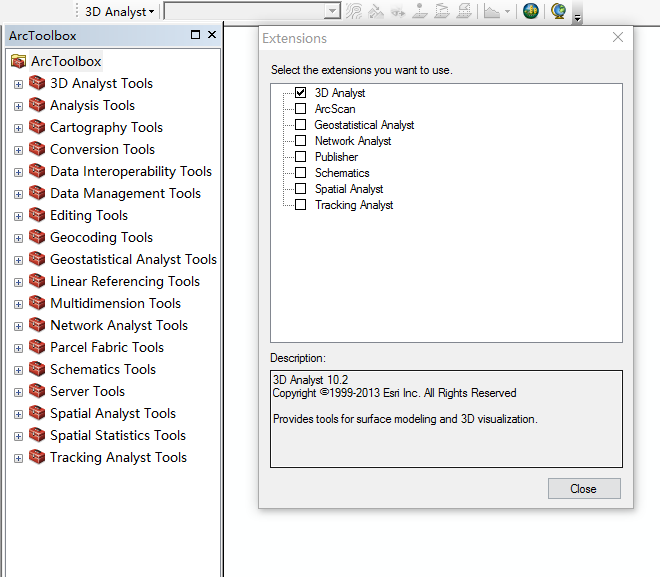
Task: Select the 'Conversion Tools' tree label
Action: (102, 149)
